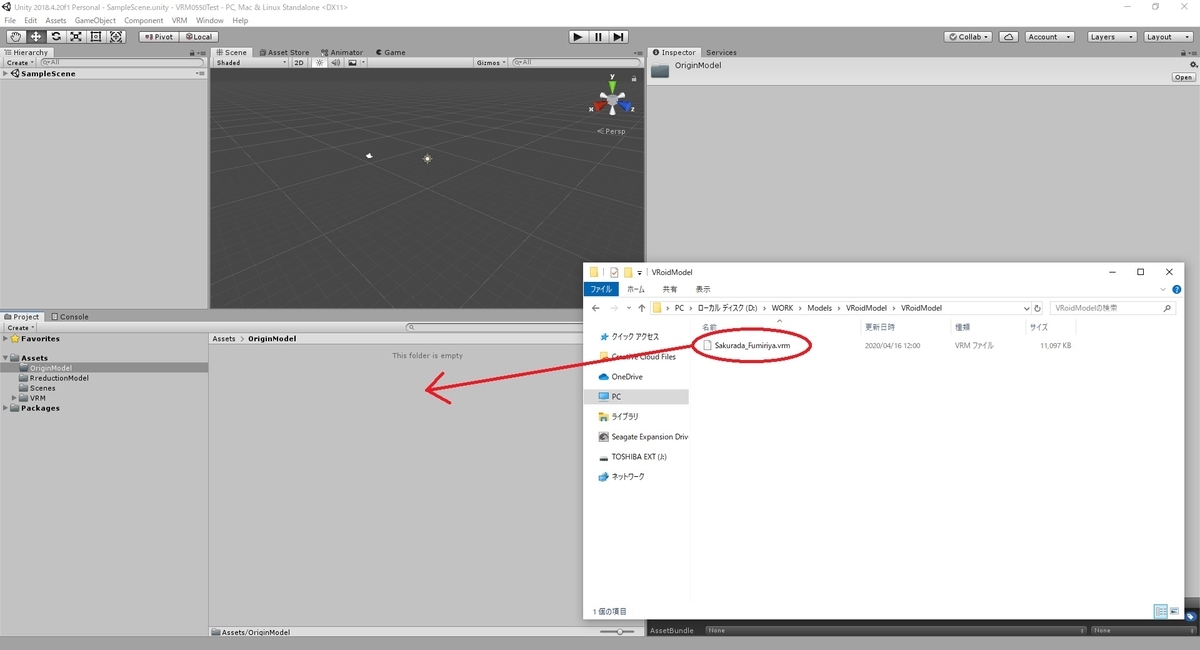
Task: Adjust the Project icon size slider
Action: pyautogui.click(x=620, y=632)
